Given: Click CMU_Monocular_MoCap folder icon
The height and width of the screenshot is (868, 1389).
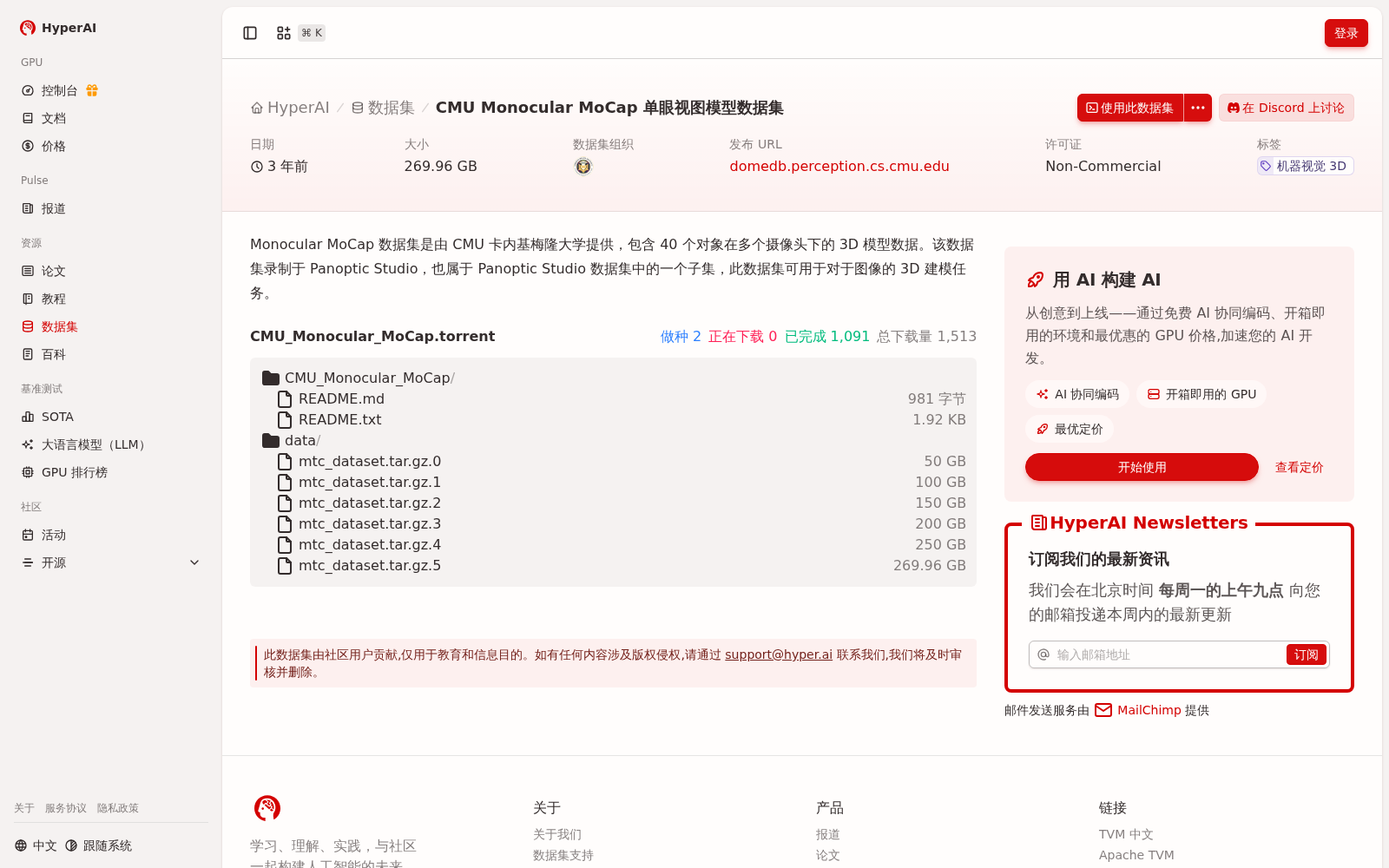Looking at the screenshot, I should point(271,378).
